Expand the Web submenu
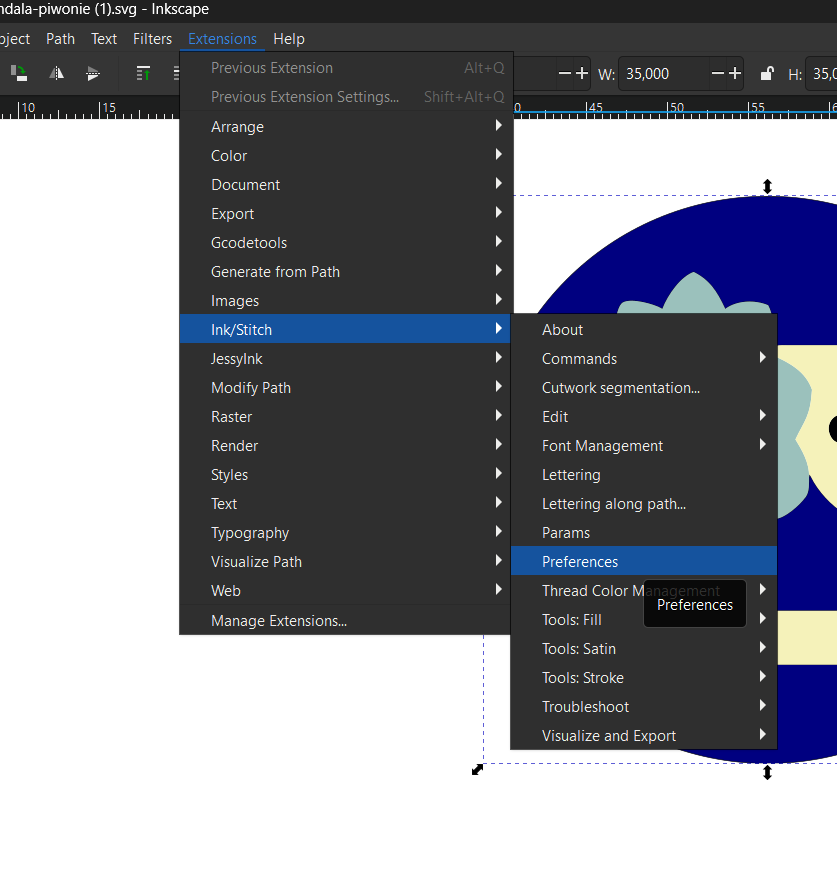Image resolution: width=837 pixels, height=875 pixels. [x=345, y=591]
